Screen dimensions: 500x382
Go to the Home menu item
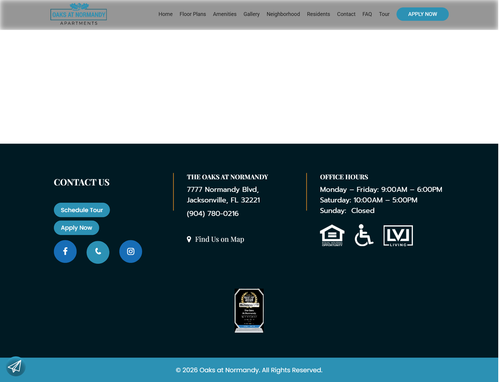pyautogui.click(x=165, y=14)
